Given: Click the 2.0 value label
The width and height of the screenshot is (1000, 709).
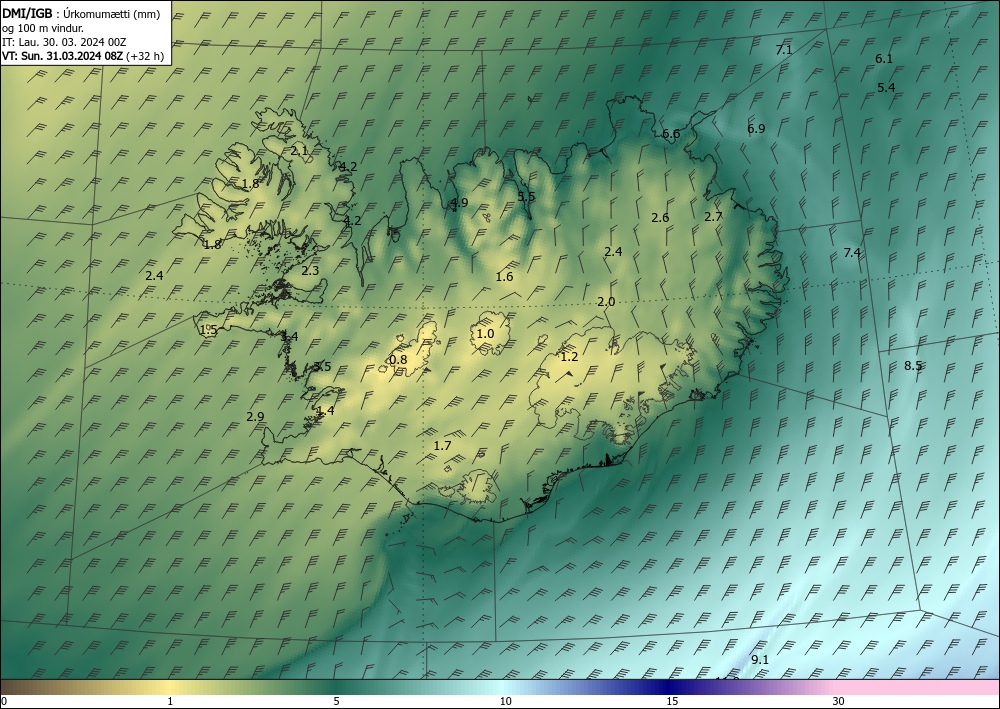Looking at the screenshot, I should pyautogui.click(x=606, y=302).
